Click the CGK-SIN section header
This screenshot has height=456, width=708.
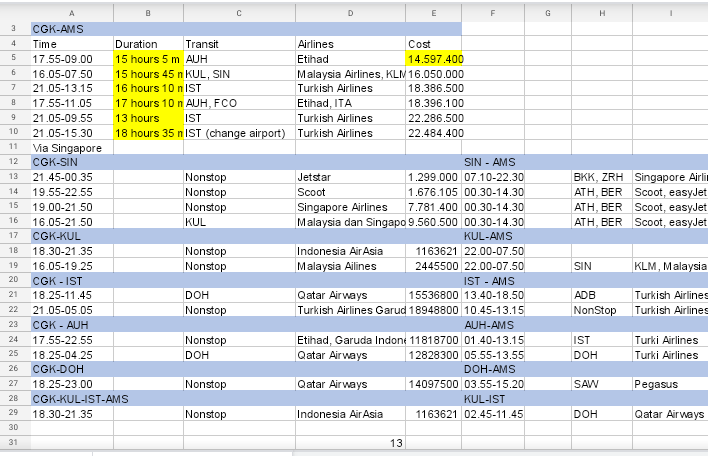click(72, 162)
